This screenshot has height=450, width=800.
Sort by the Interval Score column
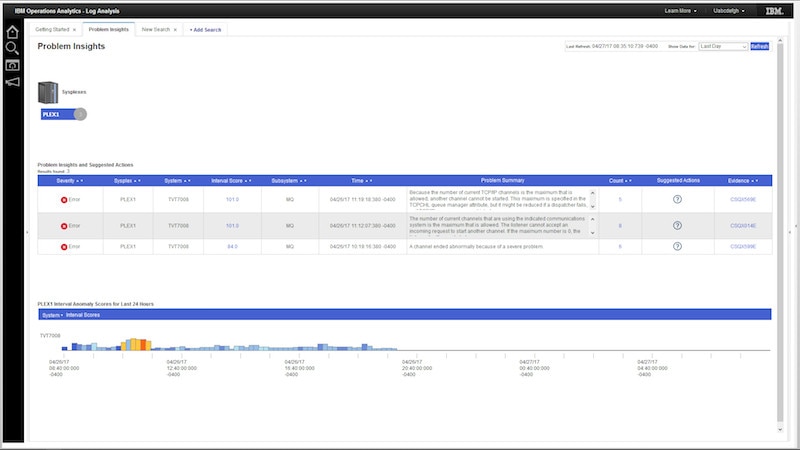click(x=231, y=181)
